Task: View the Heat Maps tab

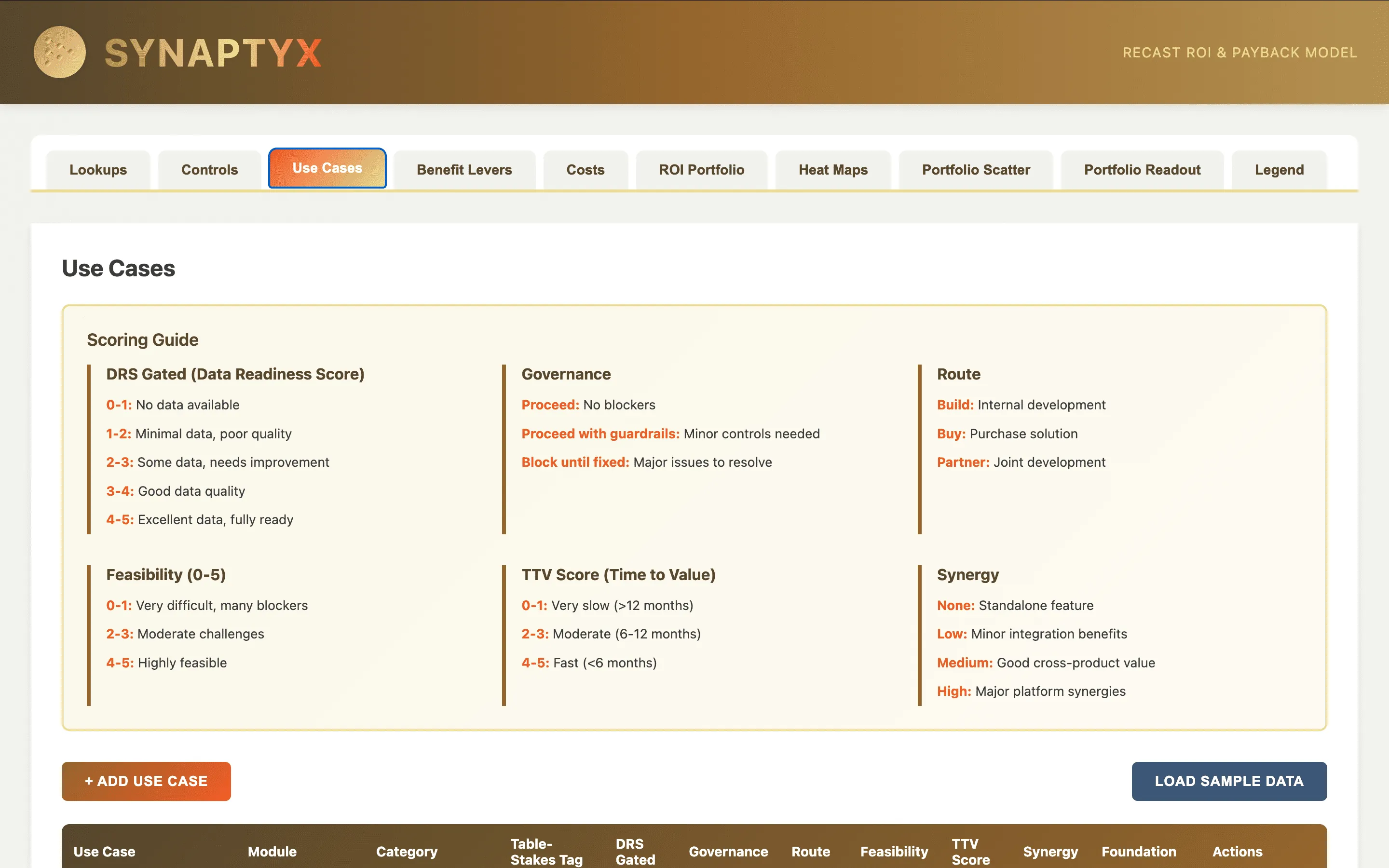Action: pos(833,169)
